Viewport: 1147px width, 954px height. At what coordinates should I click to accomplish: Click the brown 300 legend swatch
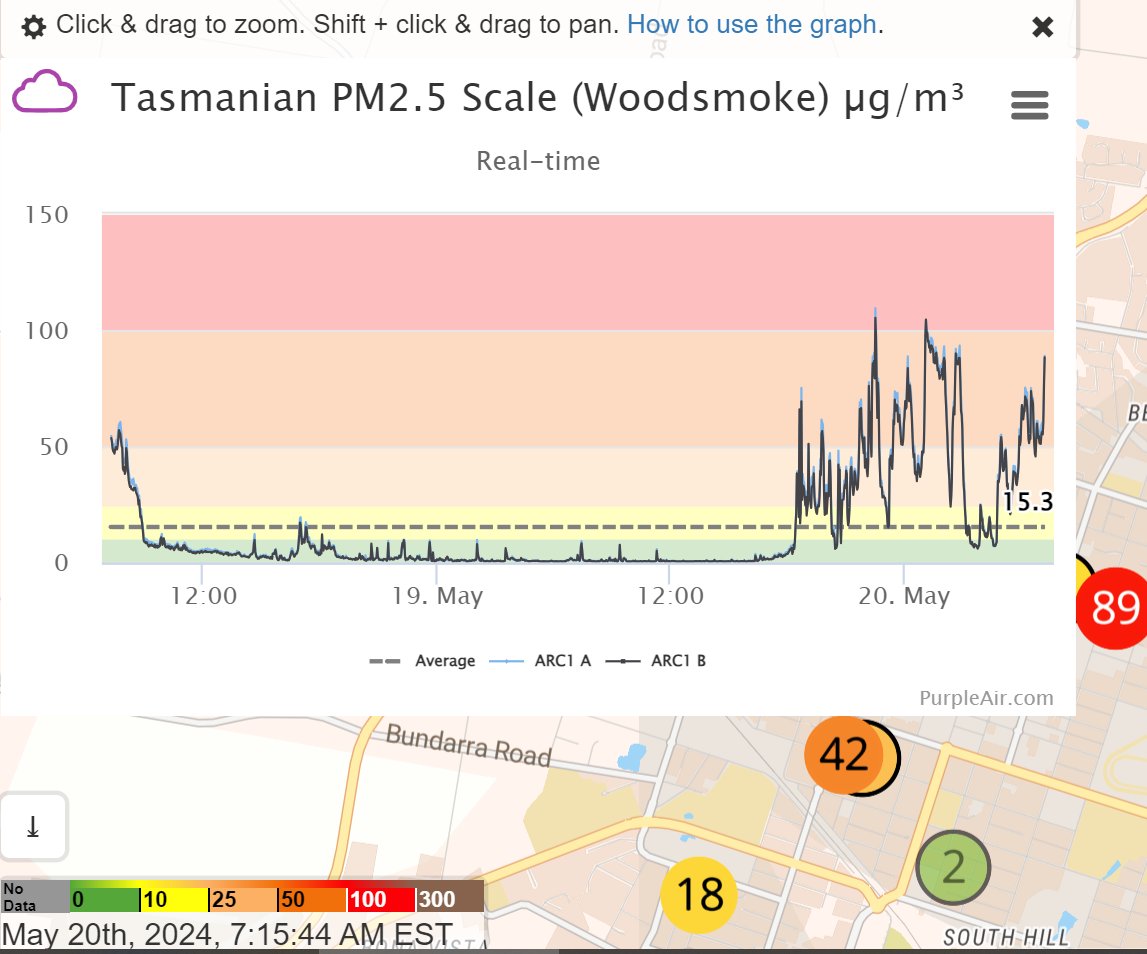point(450,898)
